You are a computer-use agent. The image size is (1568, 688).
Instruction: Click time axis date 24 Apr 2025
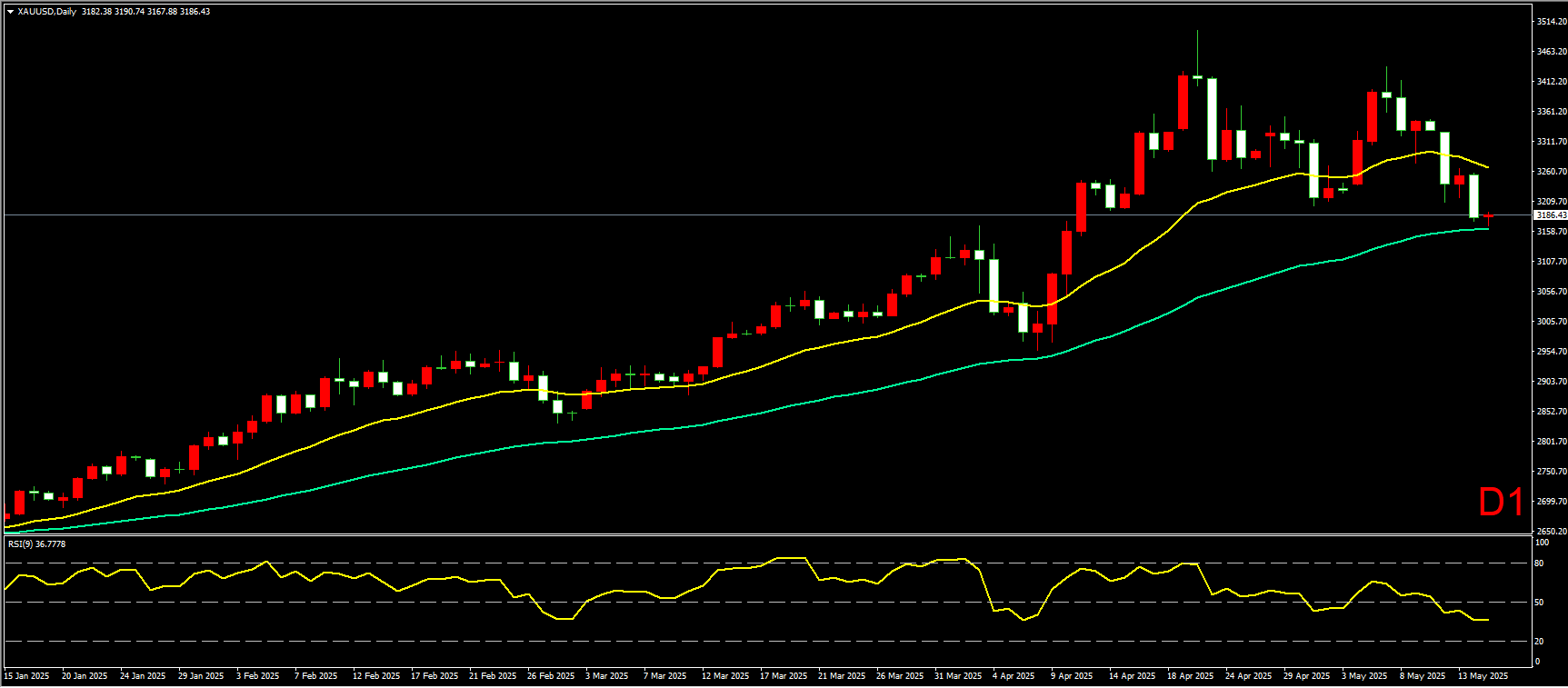[1249, 676]
